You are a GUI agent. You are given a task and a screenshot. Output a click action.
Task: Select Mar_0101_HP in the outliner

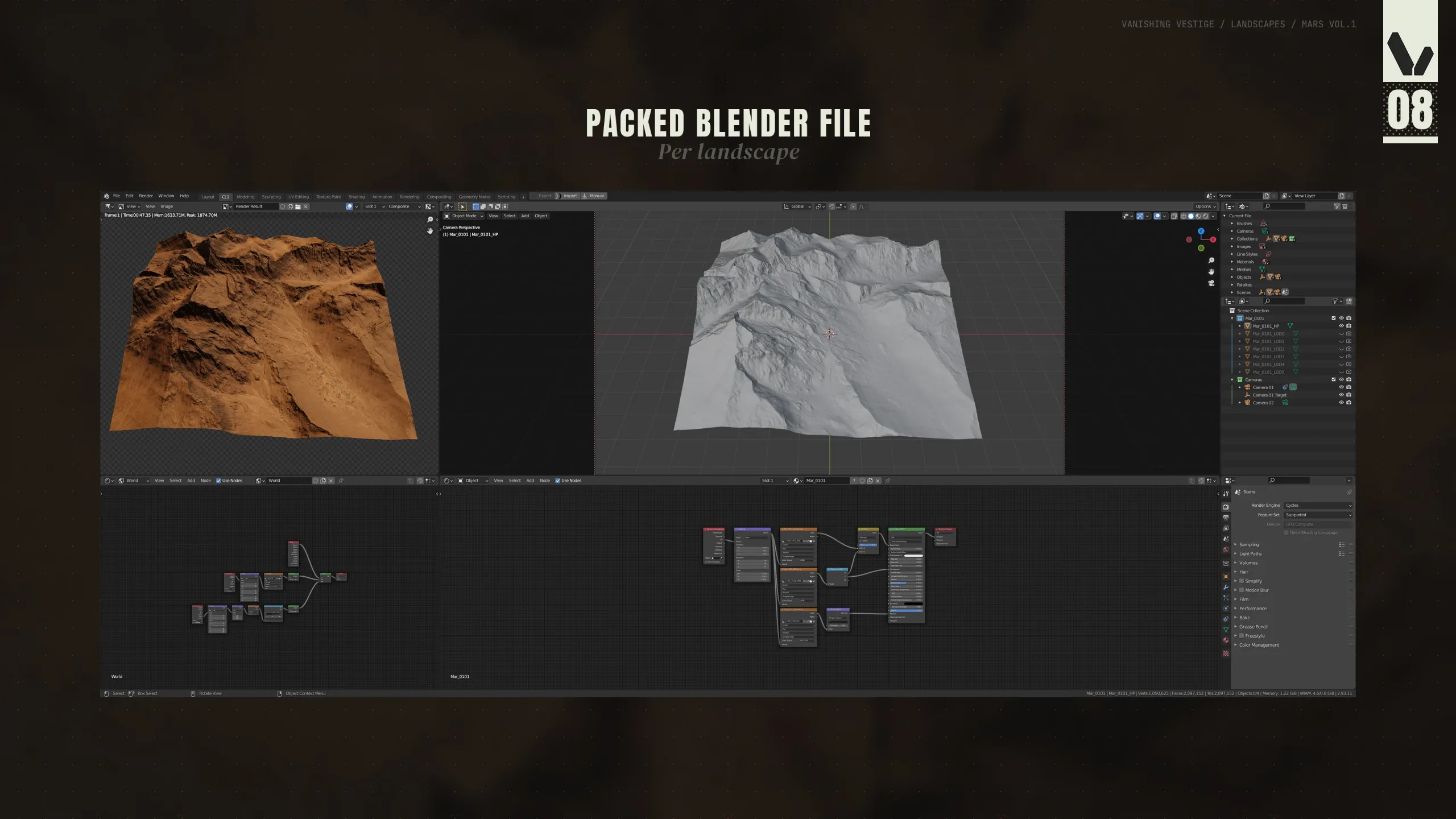pyautogui.click(x=1266, y=326)
